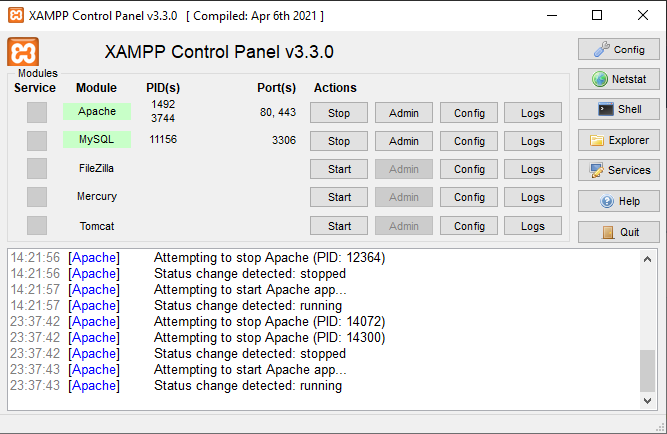Open Explorer via the folder button

point(619,140)
